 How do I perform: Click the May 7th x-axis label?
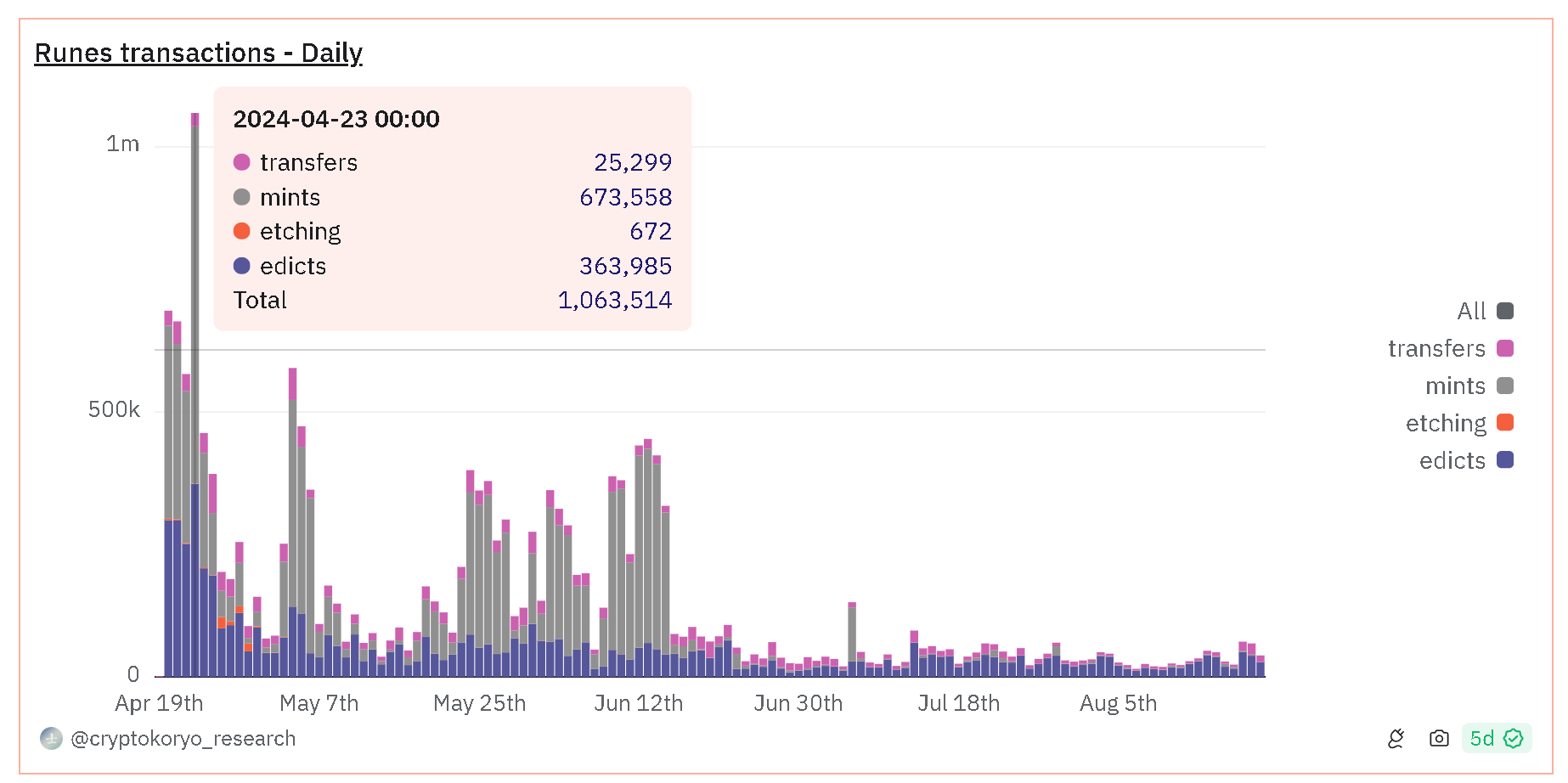(x=319, y=703)
